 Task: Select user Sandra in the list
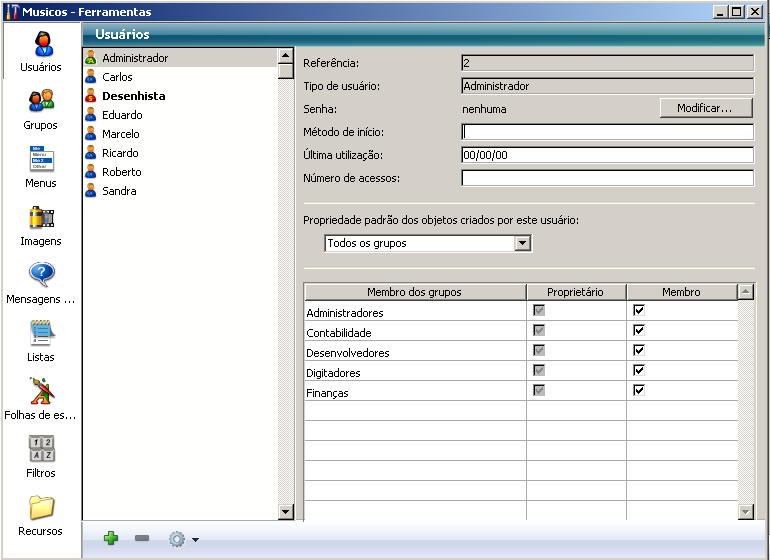[x=119, y=191]
